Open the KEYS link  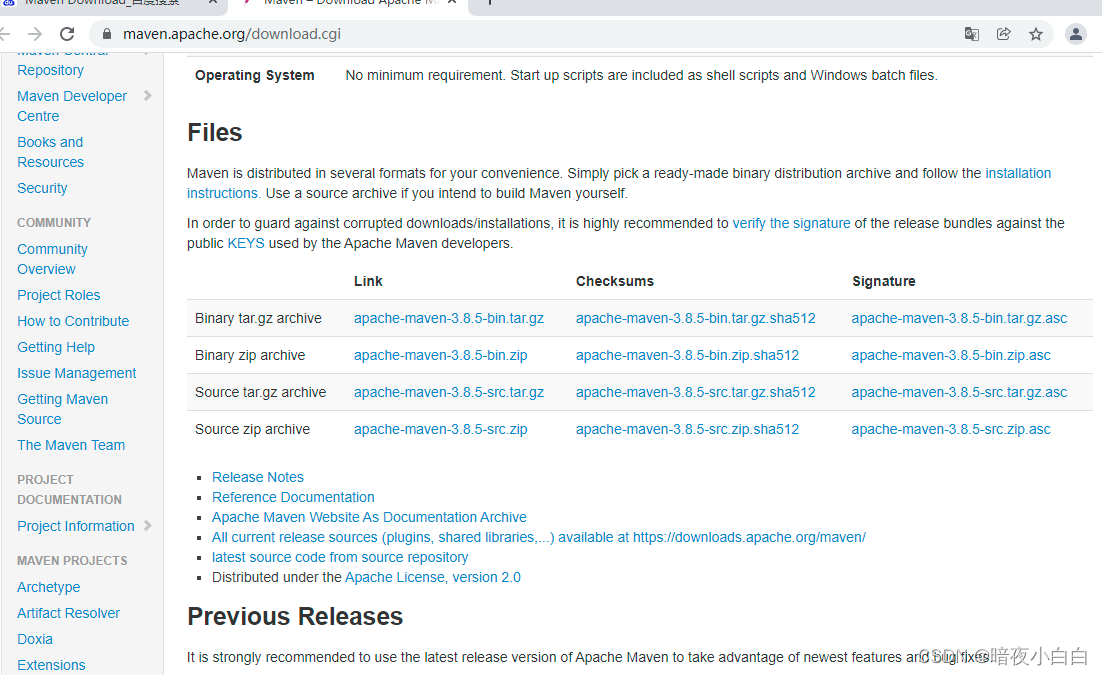tap(246, 243)
